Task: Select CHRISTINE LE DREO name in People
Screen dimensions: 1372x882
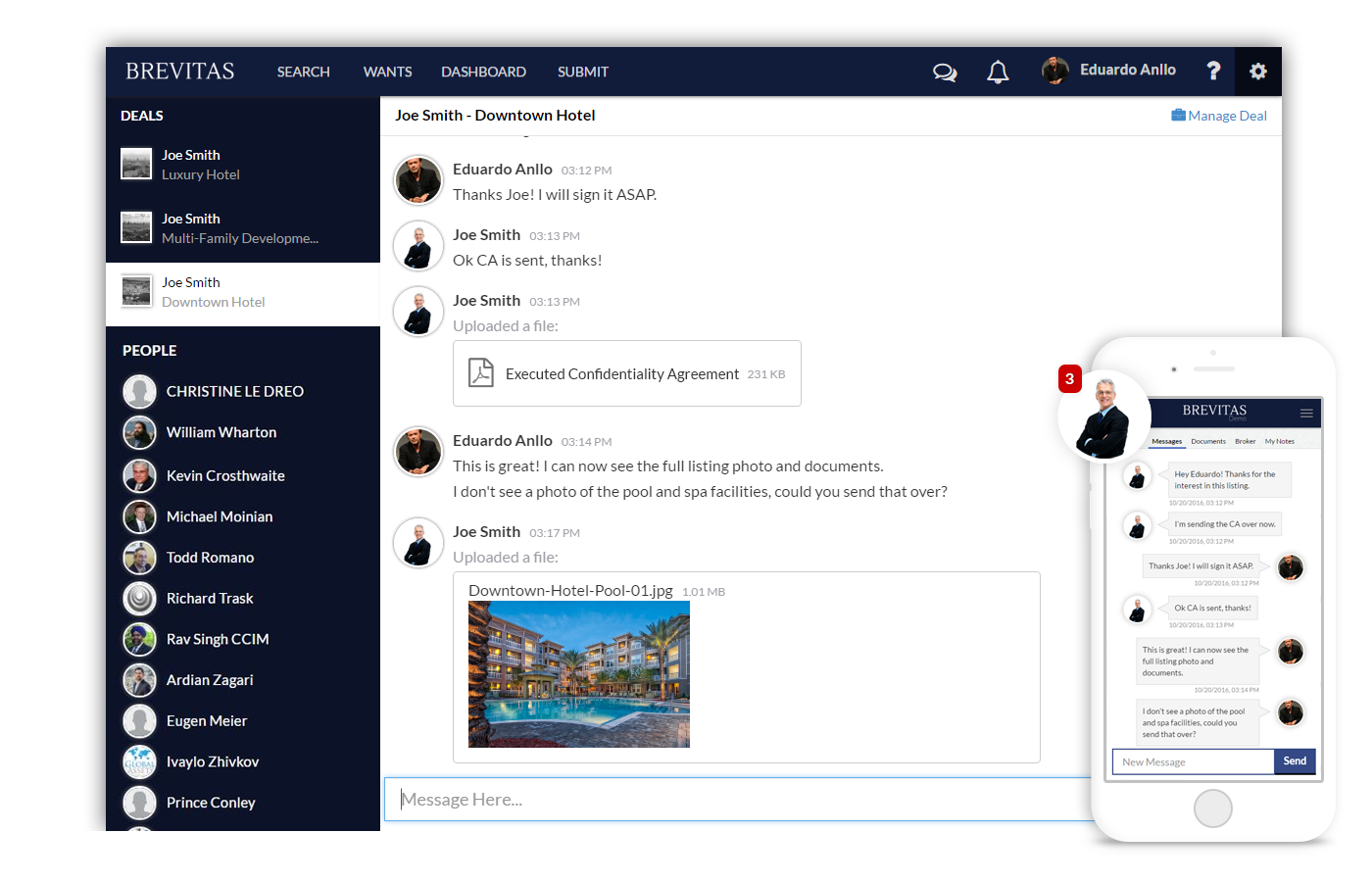Action: point(235,391)
